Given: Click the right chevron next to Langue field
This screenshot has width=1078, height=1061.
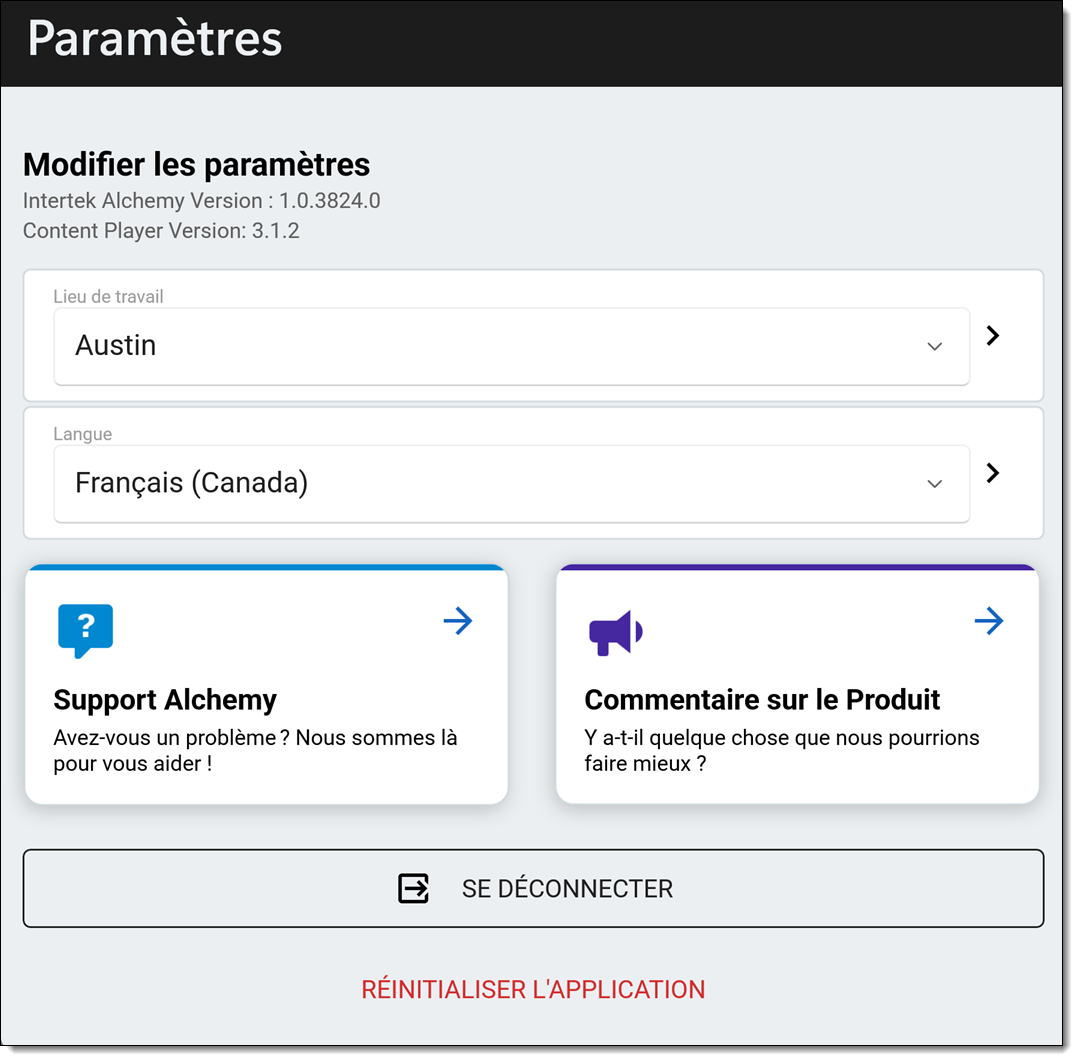Looking at the screenshot, I should point(993,473).
